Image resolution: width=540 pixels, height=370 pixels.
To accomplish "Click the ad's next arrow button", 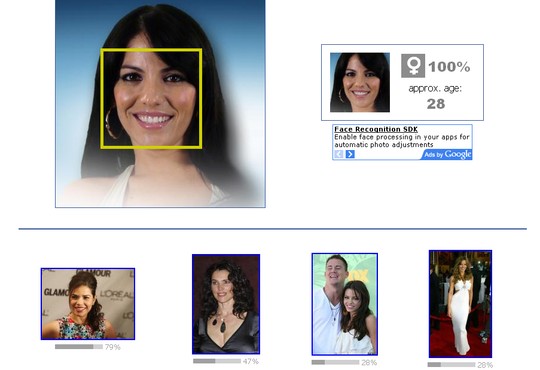I will click(x=350, y=154).
